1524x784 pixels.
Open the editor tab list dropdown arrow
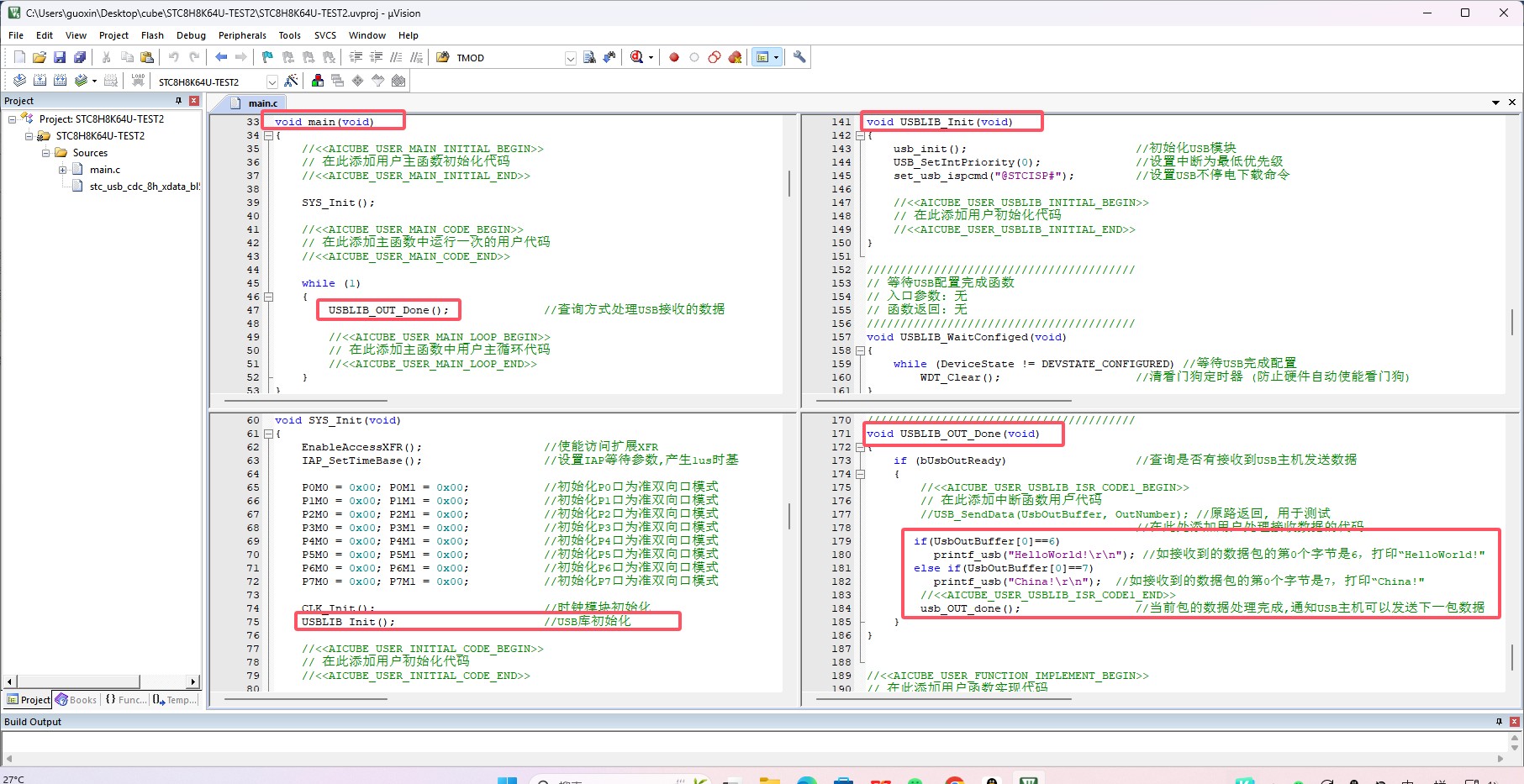click(x=1495, y=103)
